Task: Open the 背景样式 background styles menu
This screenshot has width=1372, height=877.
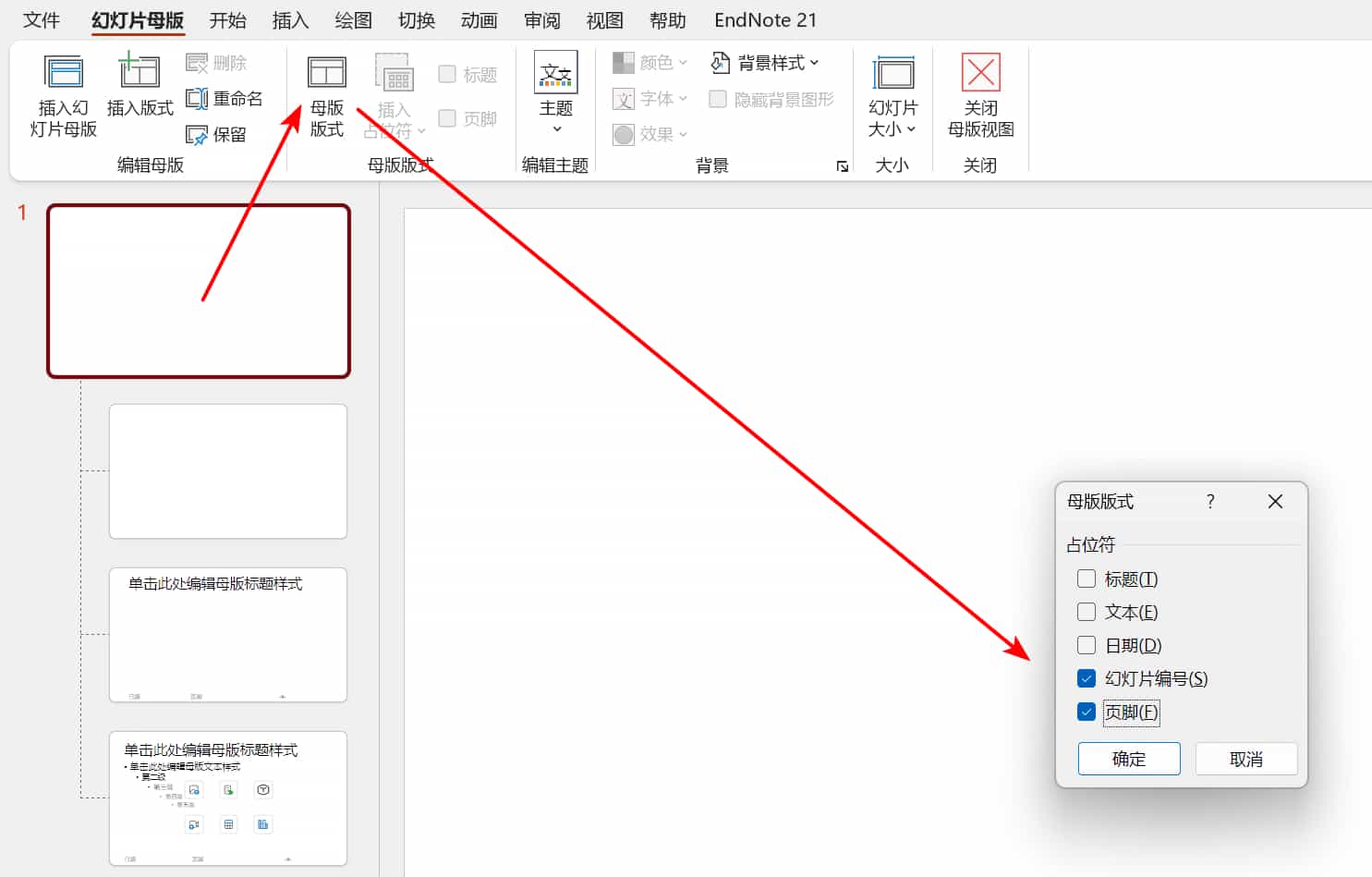Action: point(765,63)
